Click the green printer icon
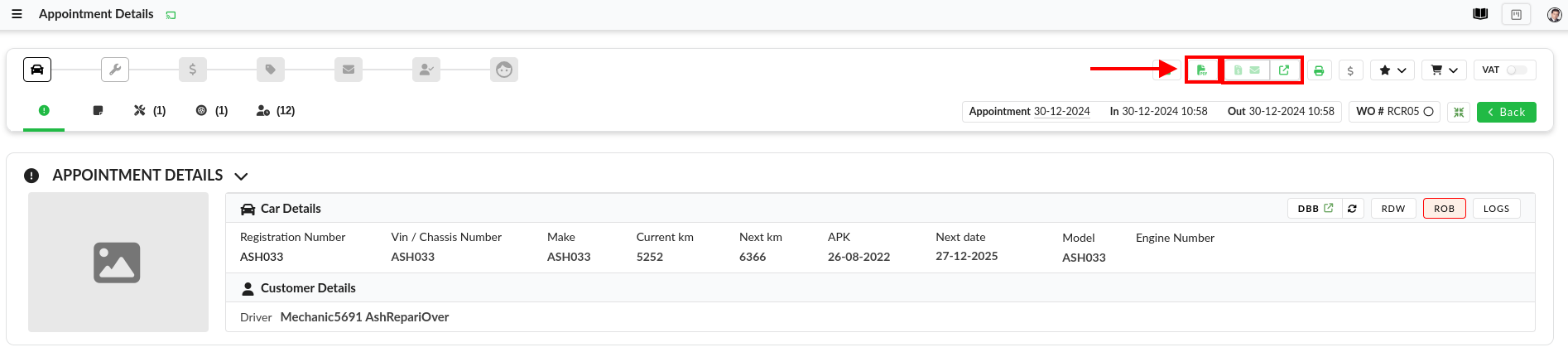1568x352 pixels. [1319, 70]
